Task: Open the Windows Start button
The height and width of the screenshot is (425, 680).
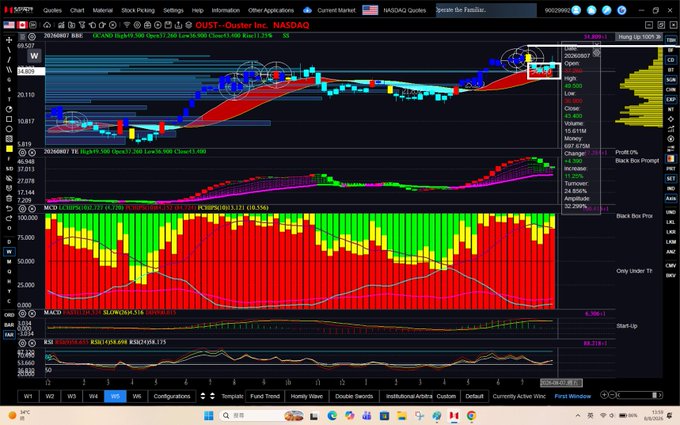Action: coord(209,415)
